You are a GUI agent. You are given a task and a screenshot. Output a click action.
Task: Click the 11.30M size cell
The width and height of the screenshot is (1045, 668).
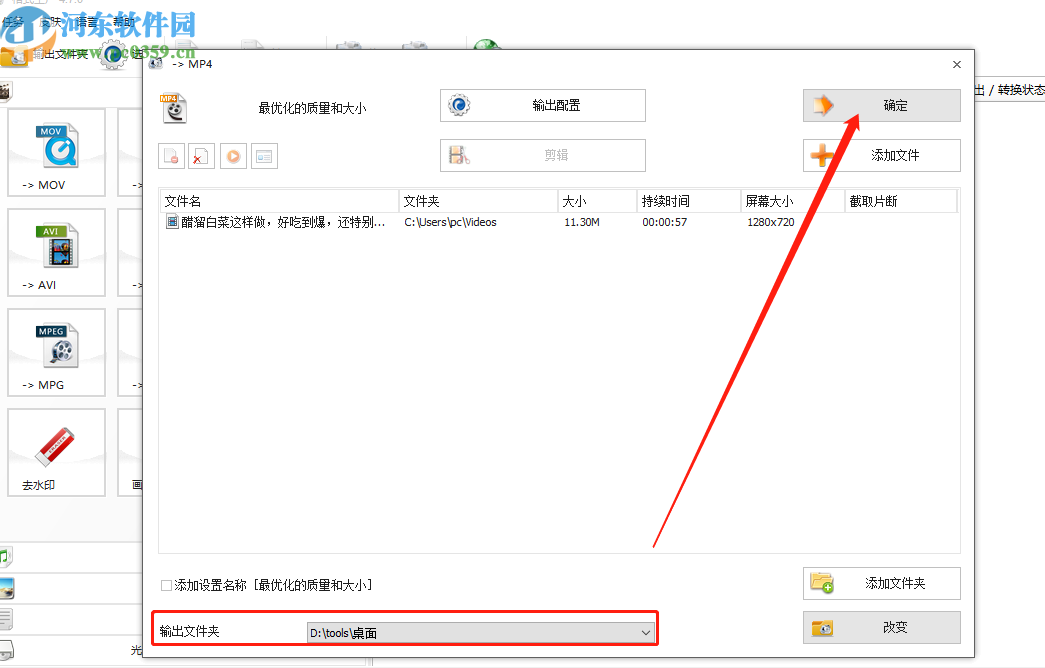pyautogui.click(x=582, y=222)
